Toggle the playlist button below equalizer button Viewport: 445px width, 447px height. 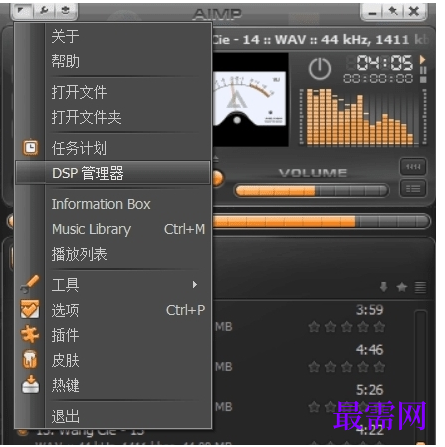click(413, 189)
